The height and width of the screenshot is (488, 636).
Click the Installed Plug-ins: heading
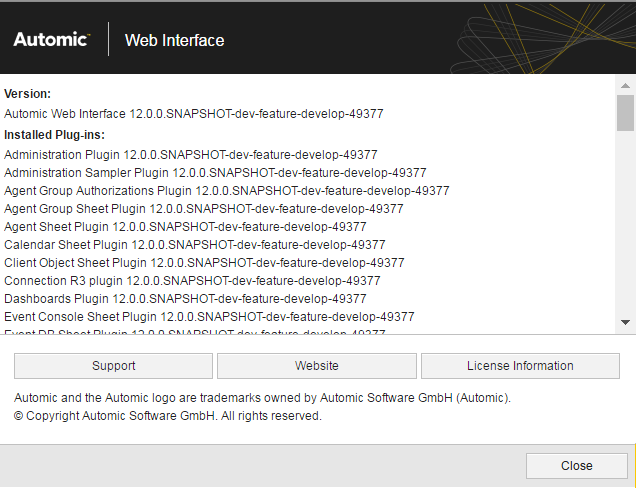54,135
